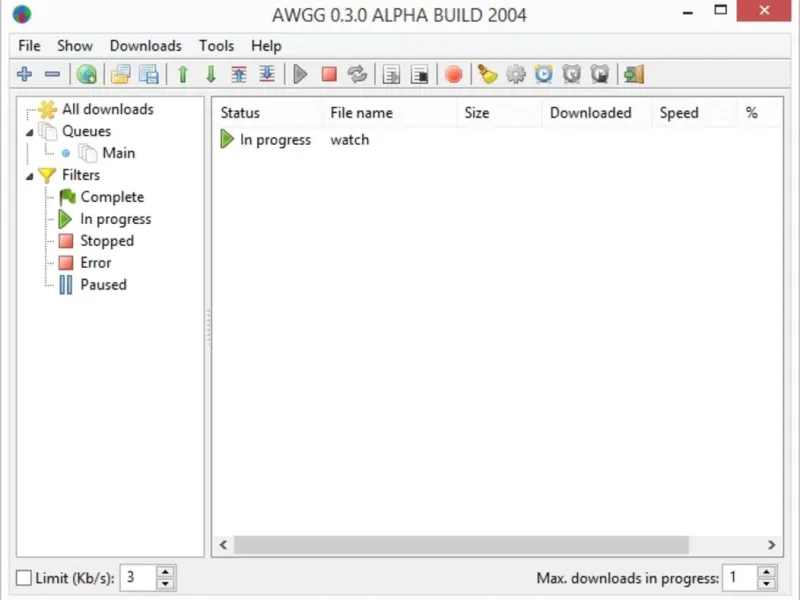Decrease the Limit (Kb/s) value with down arrow
The height and width of the screenshot is (600, 800).
pos(165,584)
